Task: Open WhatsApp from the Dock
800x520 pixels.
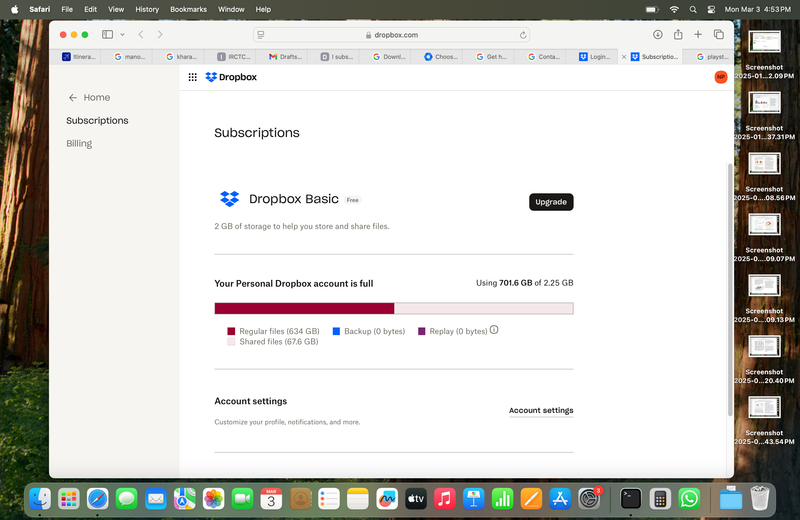Action: [x=689, y=499]
